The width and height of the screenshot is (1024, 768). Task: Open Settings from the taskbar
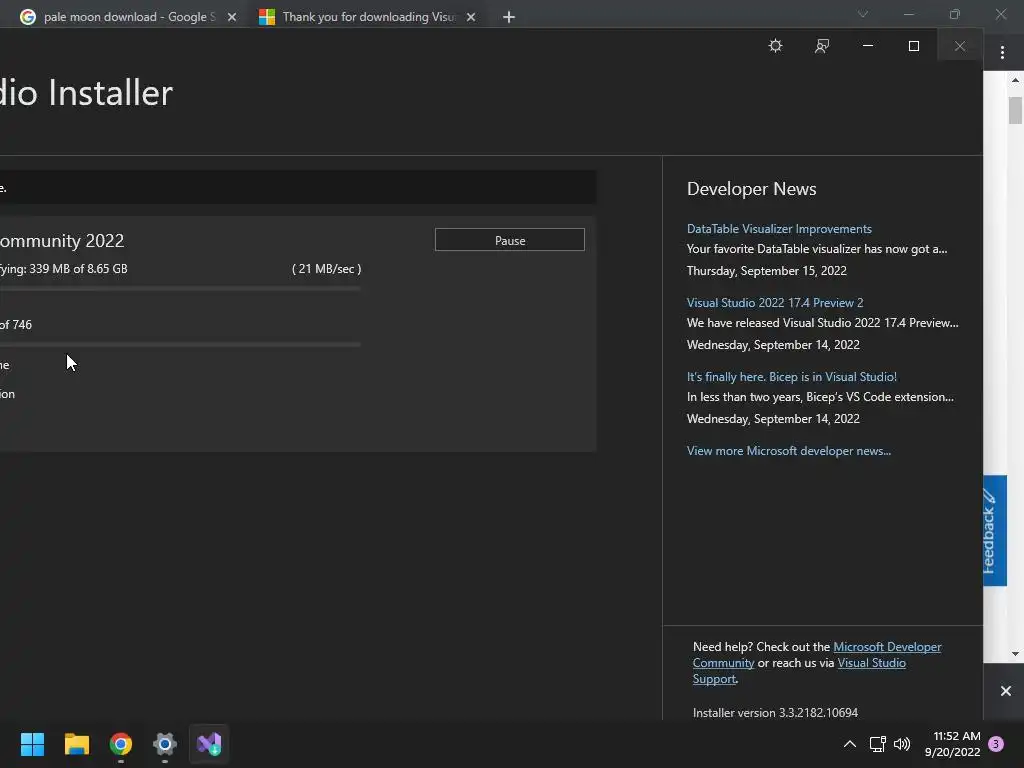tap(165, 744)
